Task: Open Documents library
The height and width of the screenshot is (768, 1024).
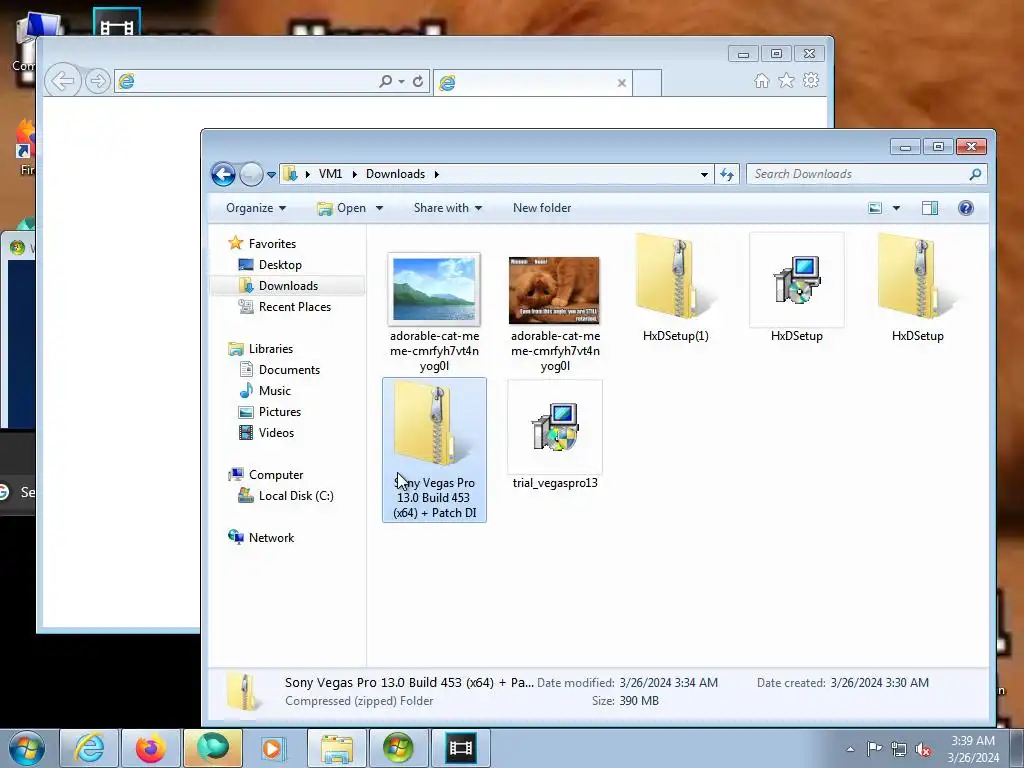Action: pos(289,370)
